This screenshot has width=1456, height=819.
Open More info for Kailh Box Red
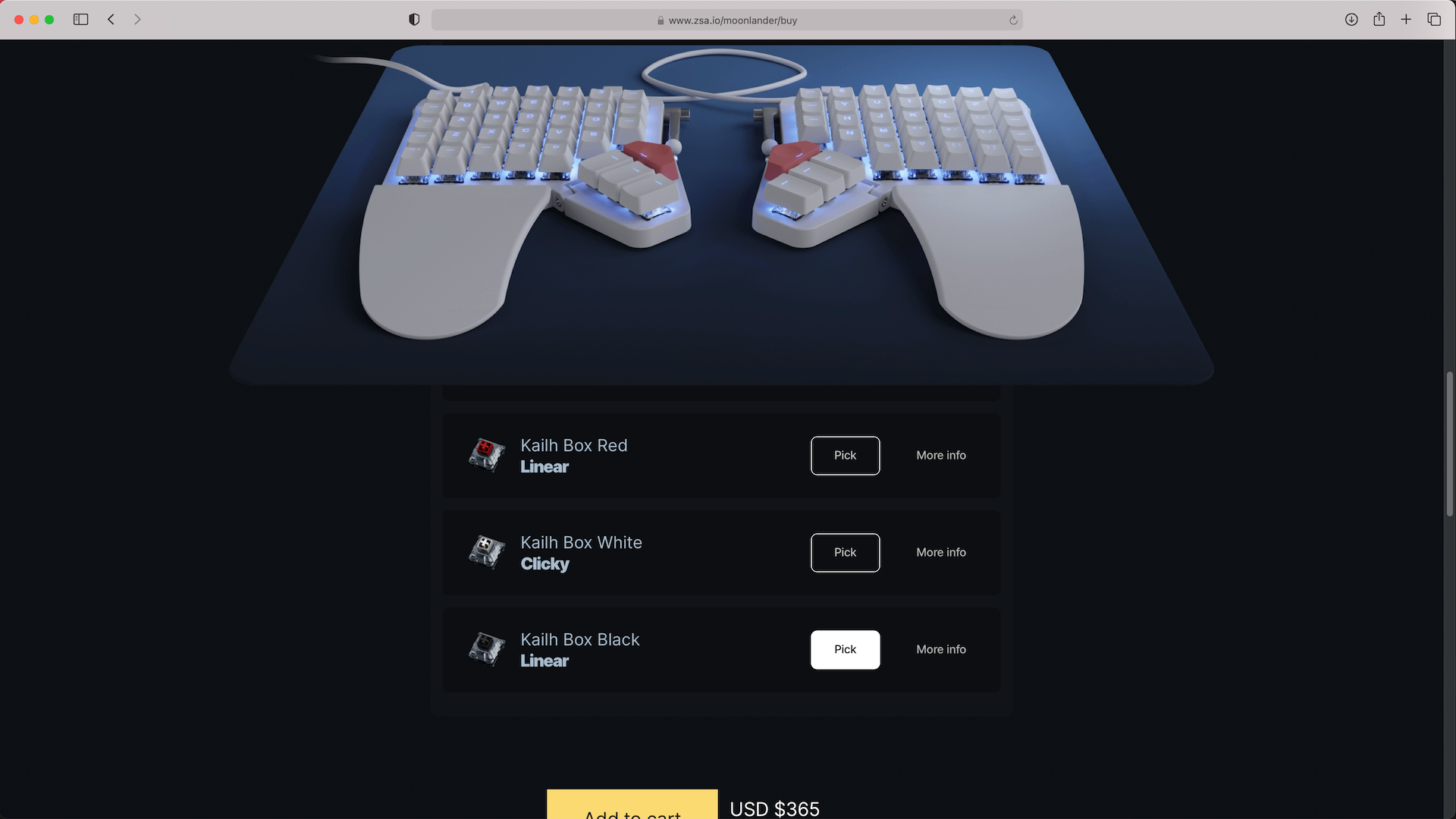pos(941,455)
